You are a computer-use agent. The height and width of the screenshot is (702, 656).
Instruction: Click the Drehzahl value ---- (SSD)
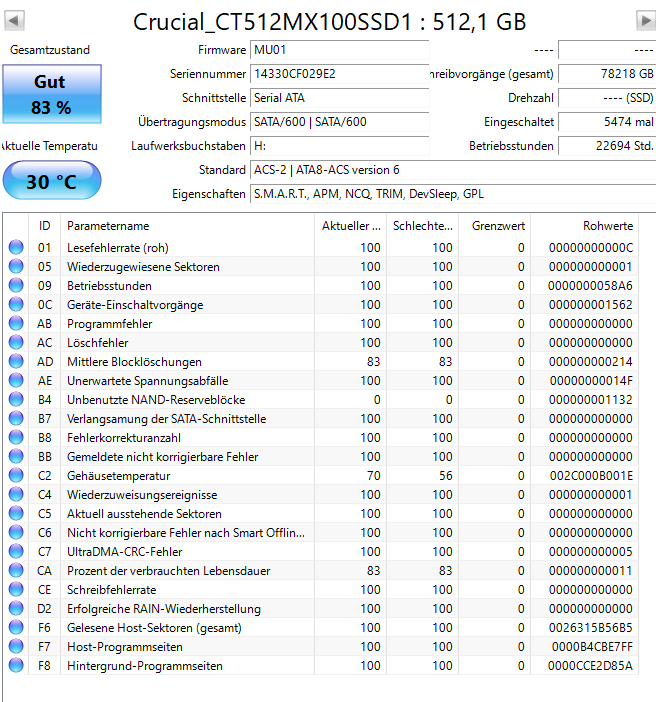tap(607, 98)
